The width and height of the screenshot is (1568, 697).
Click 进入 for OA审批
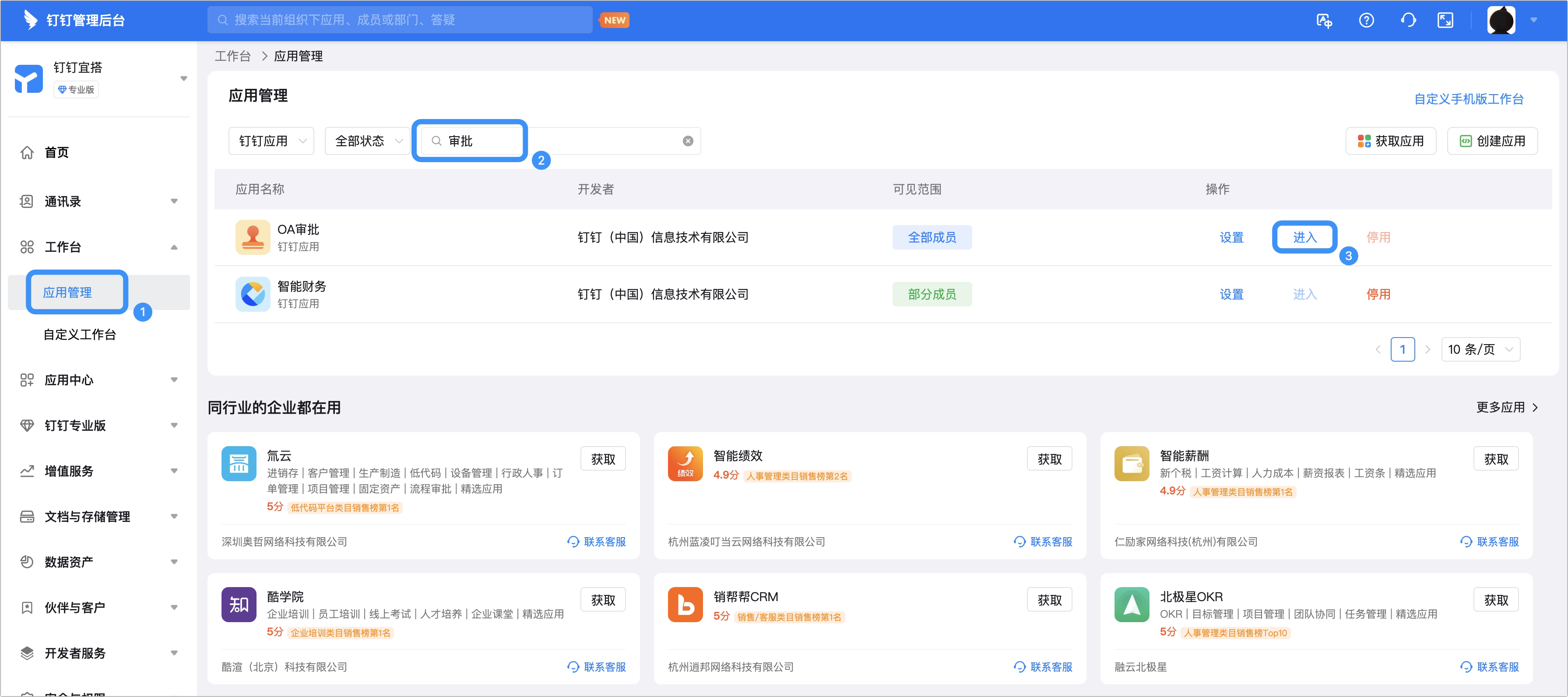1304,237
